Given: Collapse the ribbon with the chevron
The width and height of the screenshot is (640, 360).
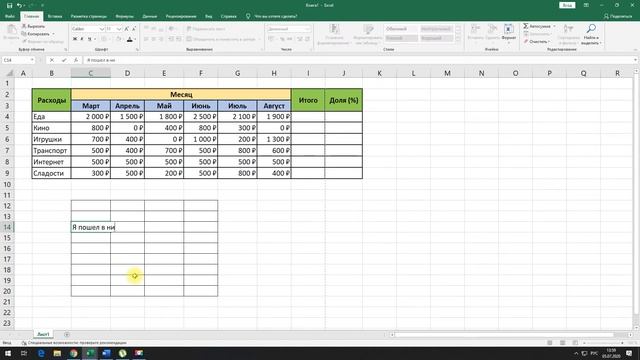Looking at the screenshot, I should click(636, 49).
